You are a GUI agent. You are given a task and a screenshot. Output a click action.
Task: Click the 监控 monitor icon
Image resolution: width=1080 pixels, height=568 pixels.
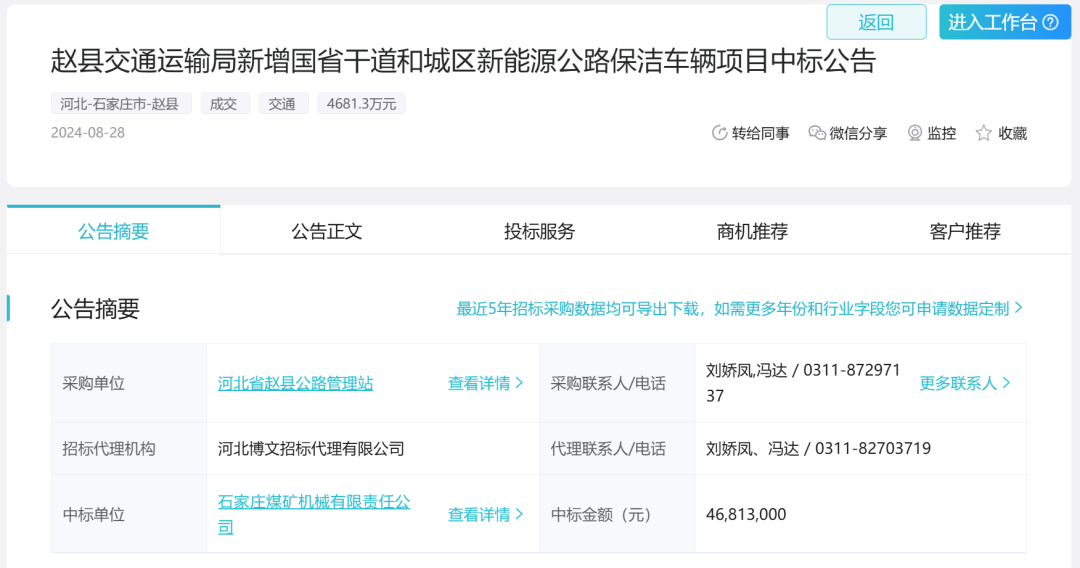(x=915, y=134)
